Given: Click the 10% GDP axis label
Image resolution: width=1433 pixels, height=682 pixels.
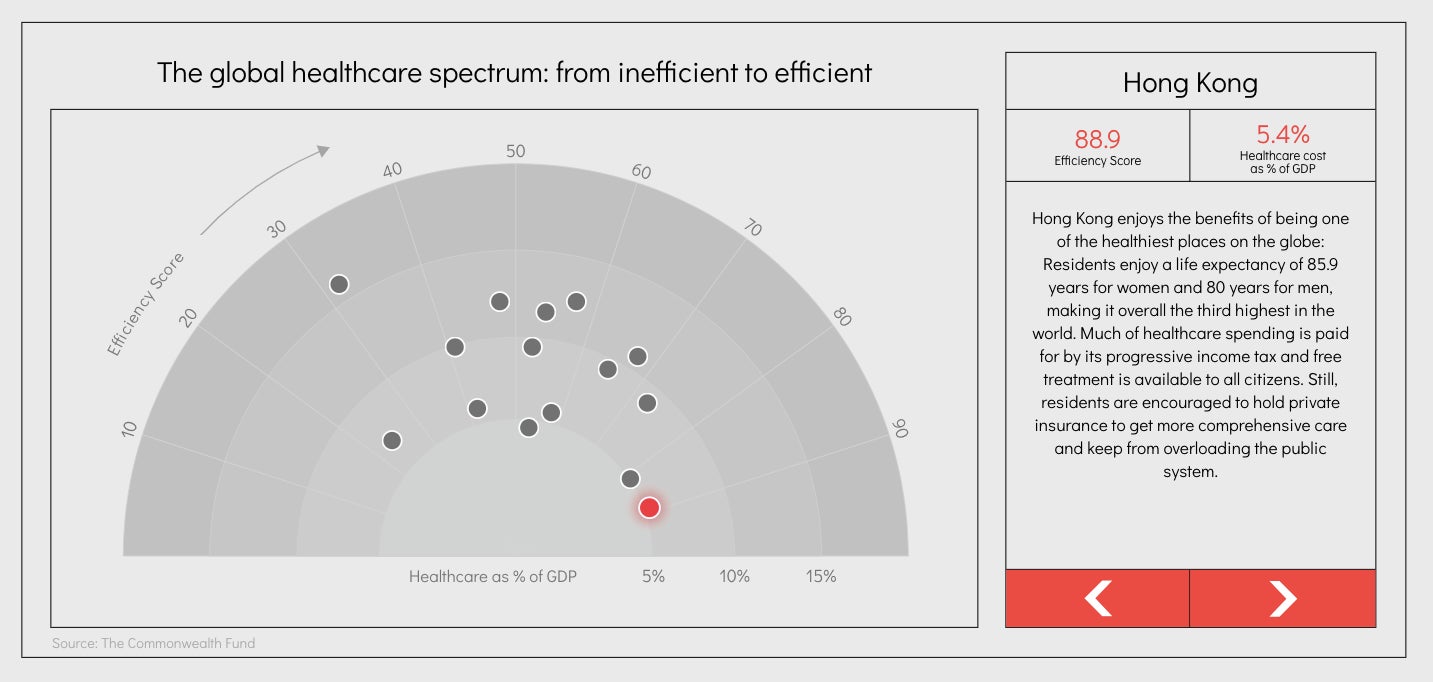Looking at the screenshot, I should pos(735,576).
